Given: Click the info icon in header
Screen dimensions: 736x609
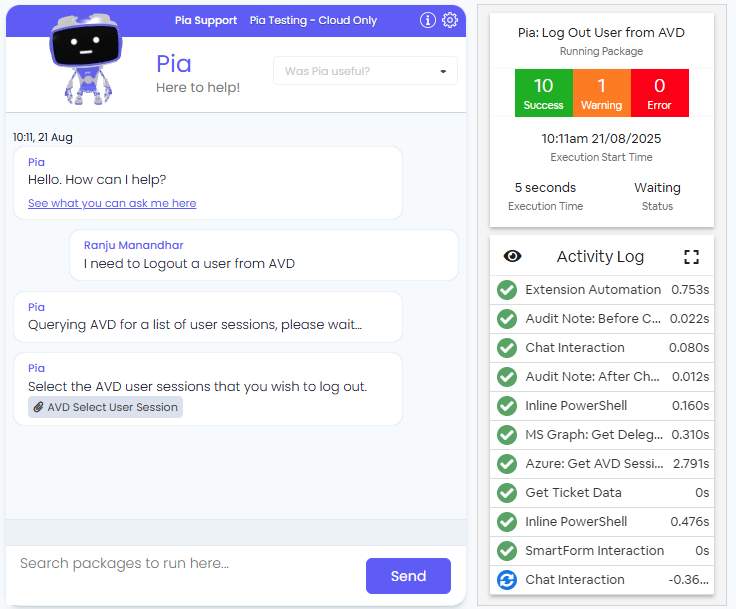Looking at the screenshot, I should (x=427, y=20).
